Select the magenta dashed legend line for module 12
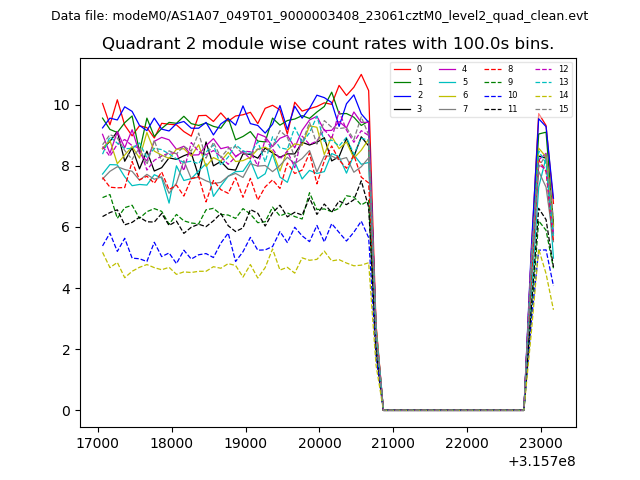This screenshot has width=640, height=480. [542, 69]
